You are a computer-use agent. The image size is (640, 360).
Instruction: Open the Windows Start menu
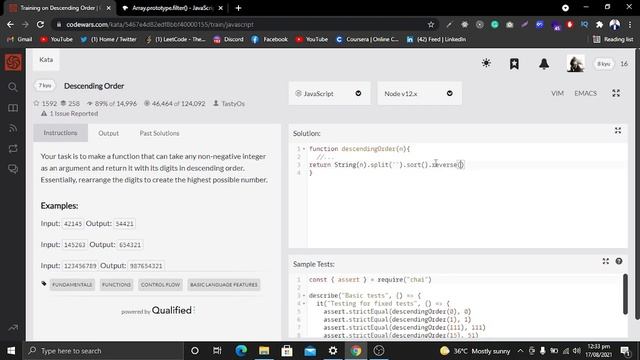coord(11,351)
